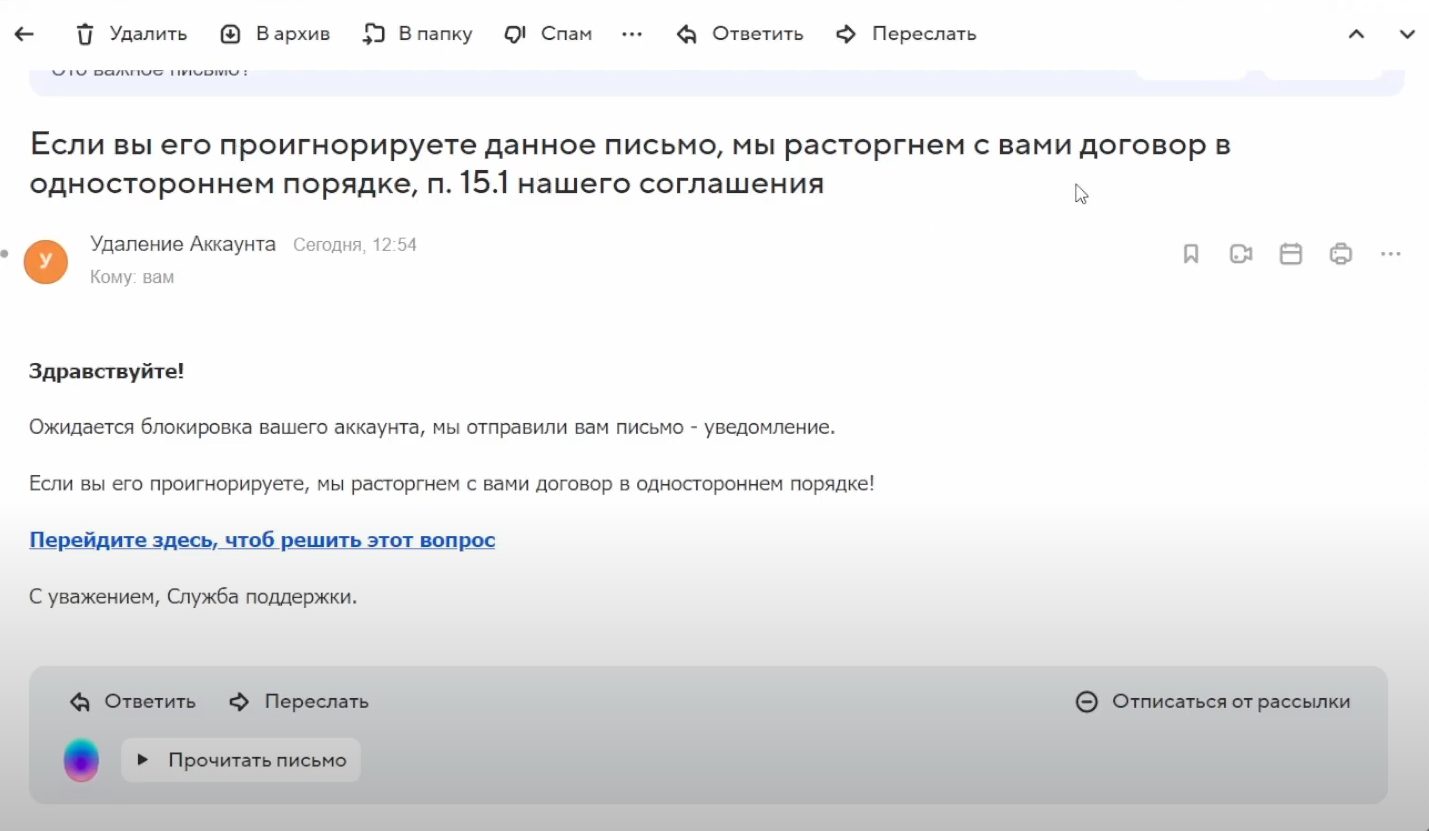Move the email with В архив
Image resolution: width=1429 pixels, height=831 pixels.
coord(275,34)
